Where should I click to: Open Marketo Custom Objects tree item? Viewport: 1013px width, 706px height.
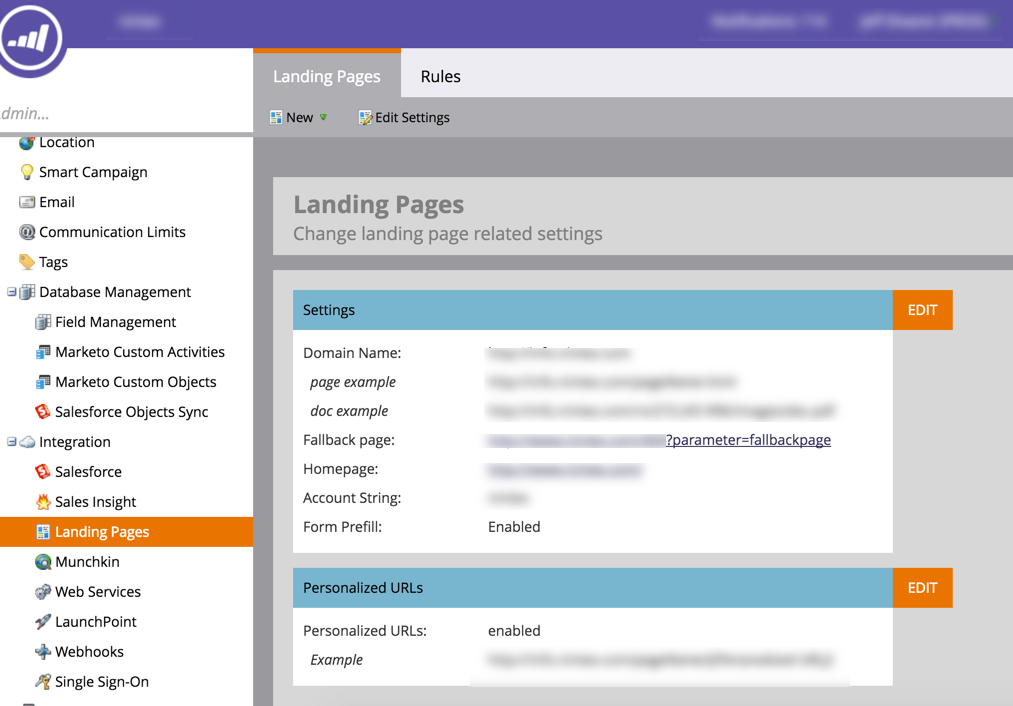(x=136, y=382)
